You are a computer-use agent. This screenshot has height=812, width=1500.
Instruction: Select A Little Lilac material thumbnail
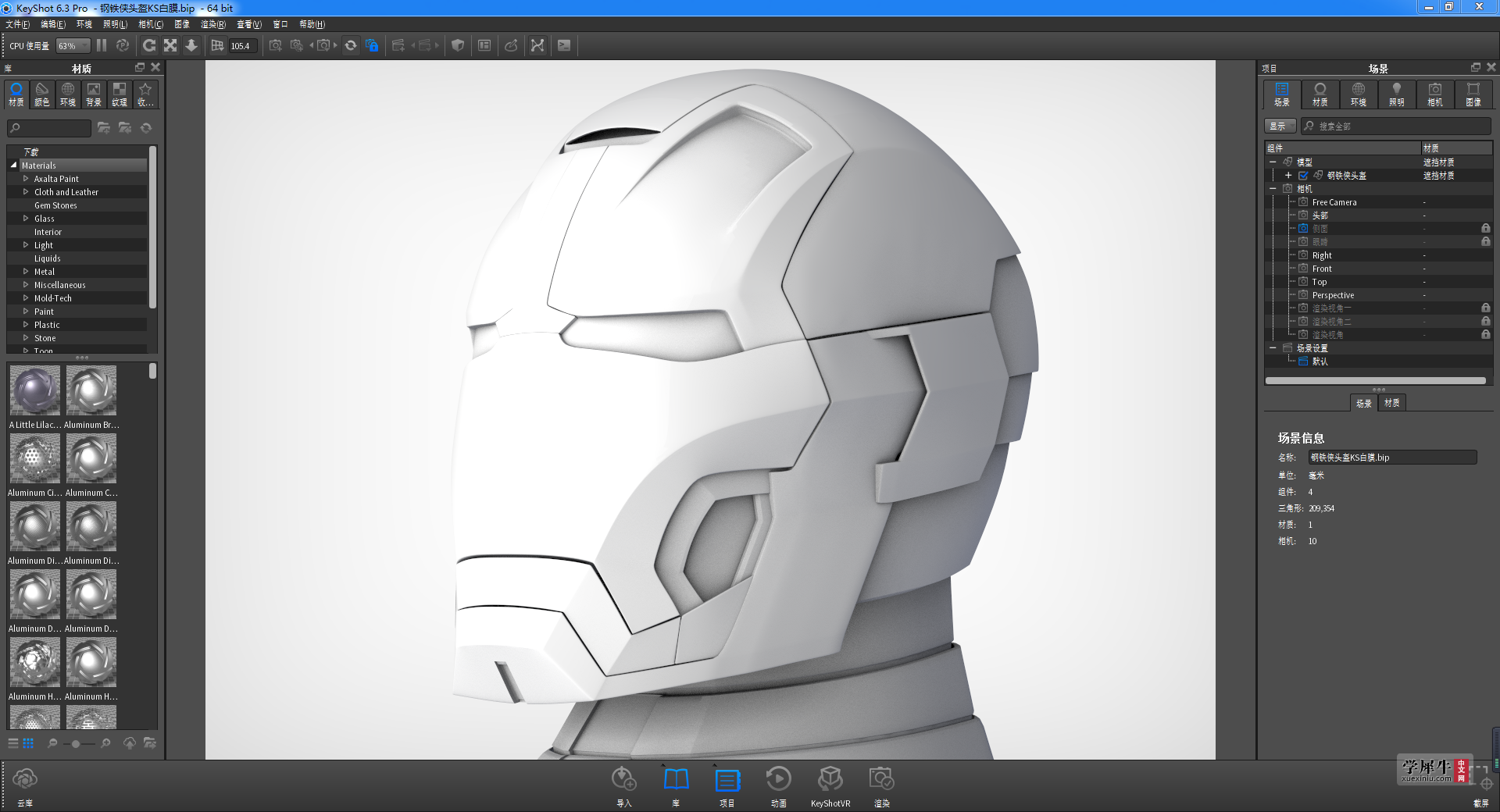pos(35,390)
